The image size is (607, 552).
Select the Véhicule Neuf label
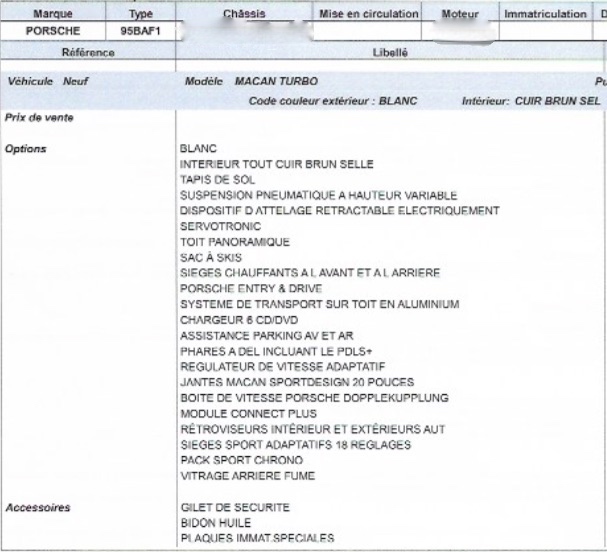point(48,81)
